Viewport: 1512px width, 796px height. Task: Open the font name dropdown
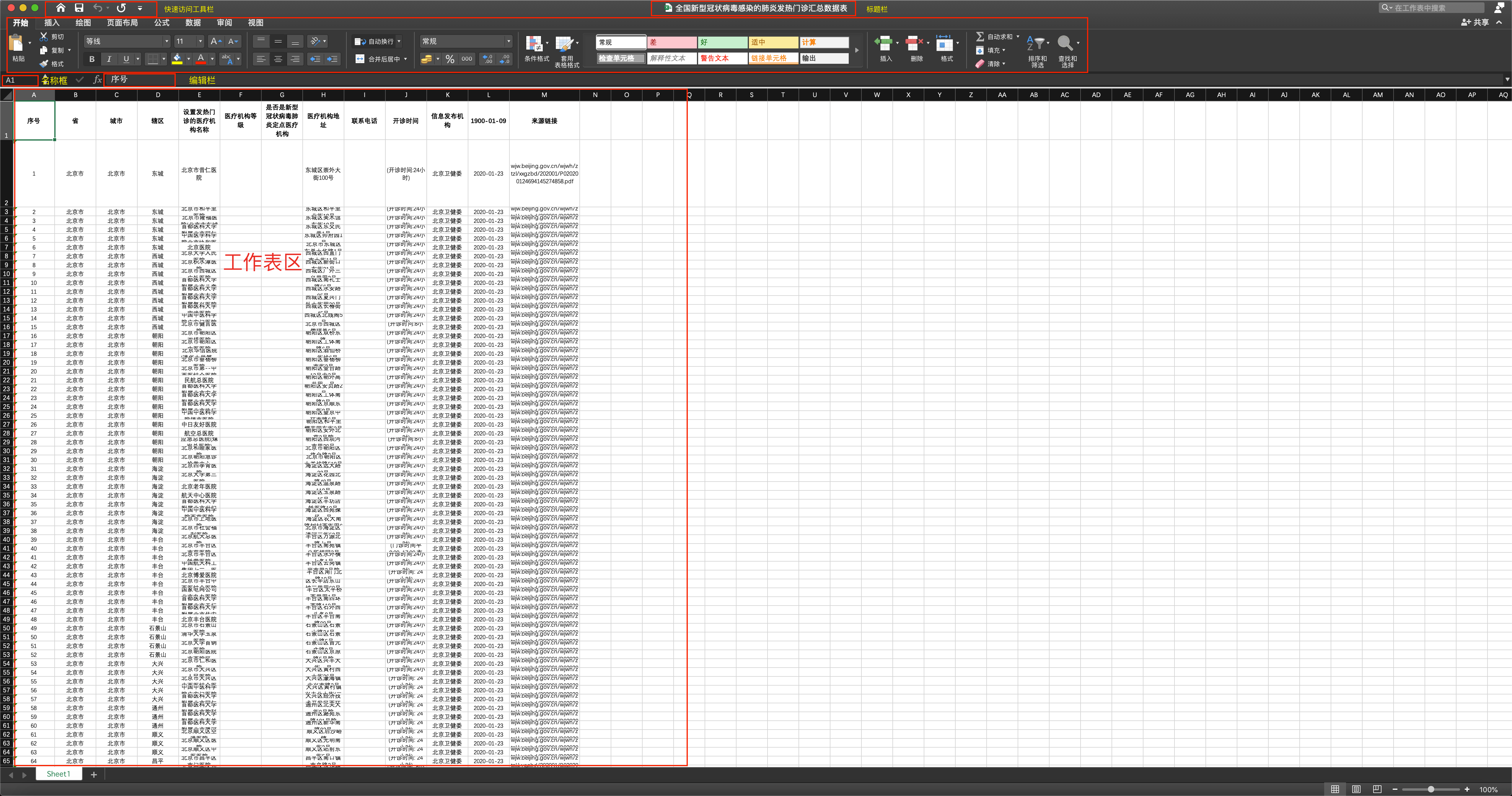point(167,41)
